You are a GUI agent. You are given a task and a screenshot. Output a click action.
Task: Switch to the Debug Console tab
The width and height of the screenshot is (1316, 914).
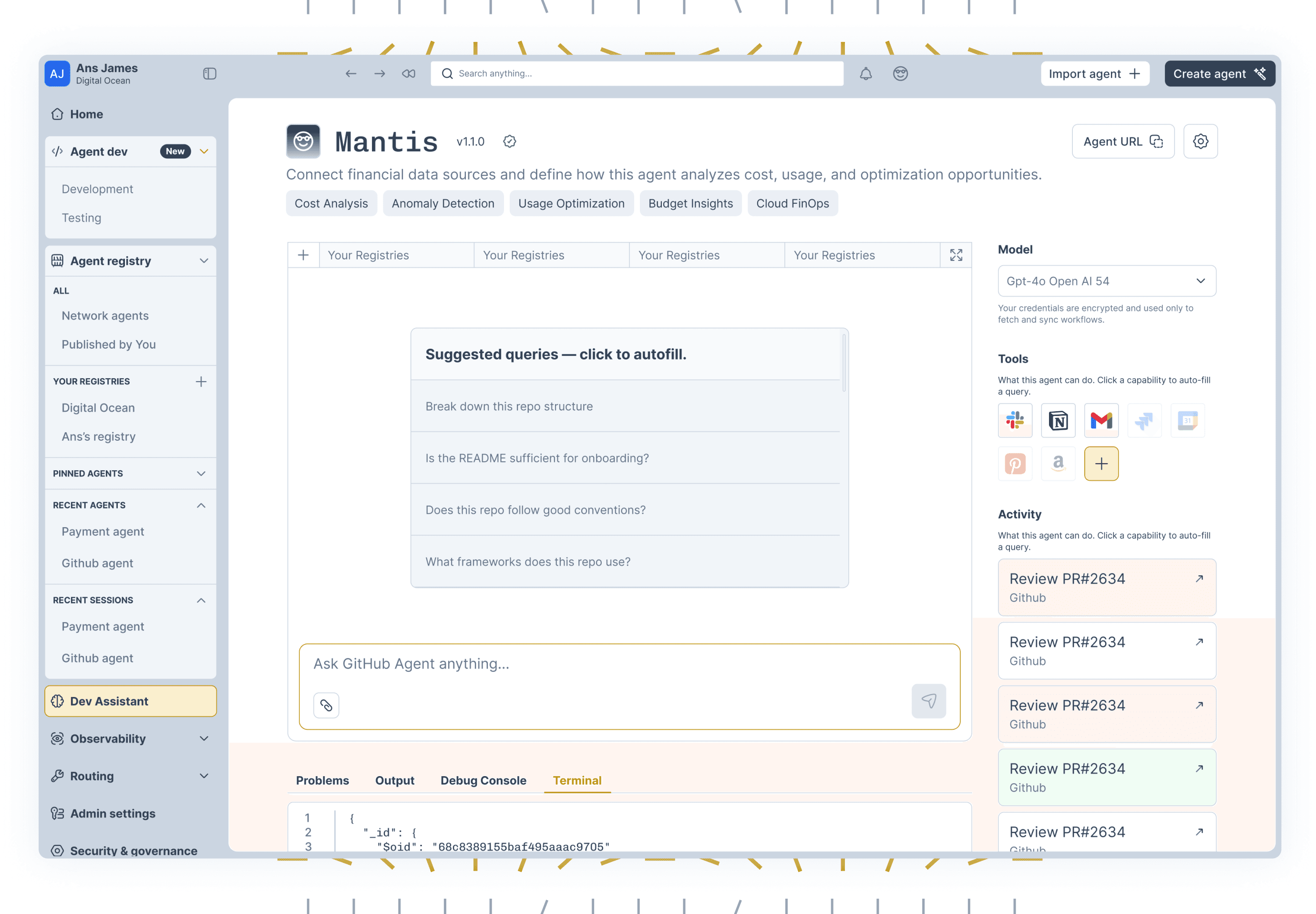click(483, 780)
